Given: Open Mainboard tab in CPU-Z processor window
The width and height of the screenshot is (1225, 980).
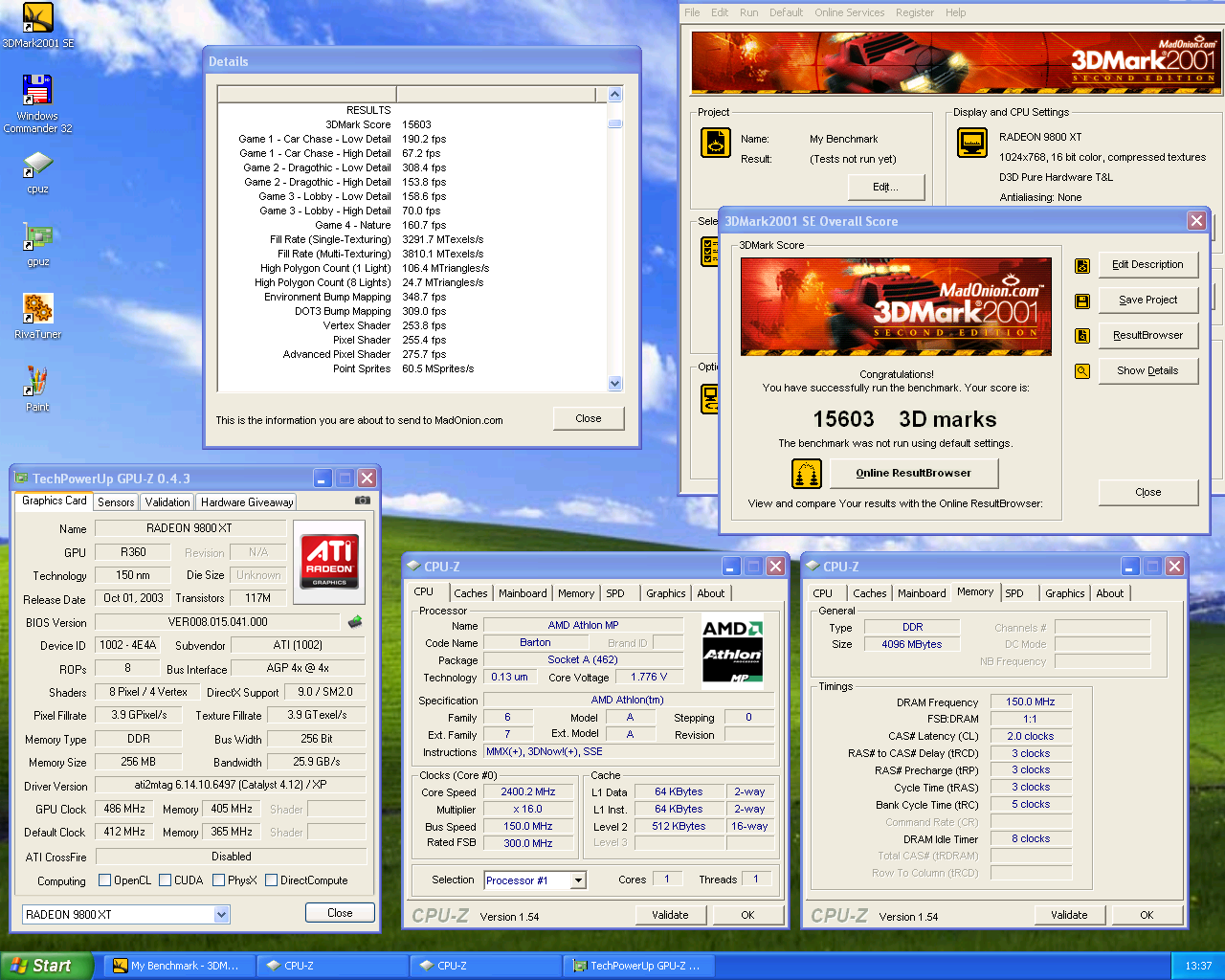Looking at the screenshot, I should point(523,593).
